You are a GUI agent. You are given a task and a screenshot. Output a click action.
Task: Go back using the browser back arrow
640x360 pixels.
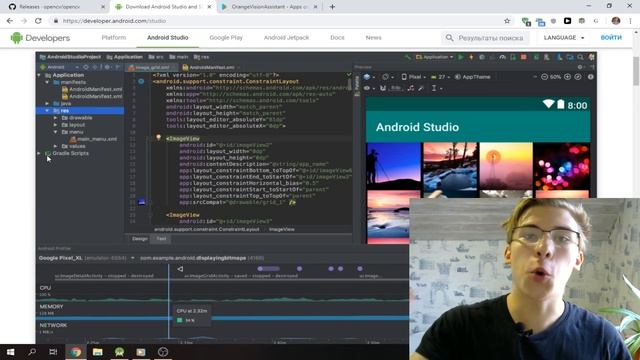click(10, 21)
